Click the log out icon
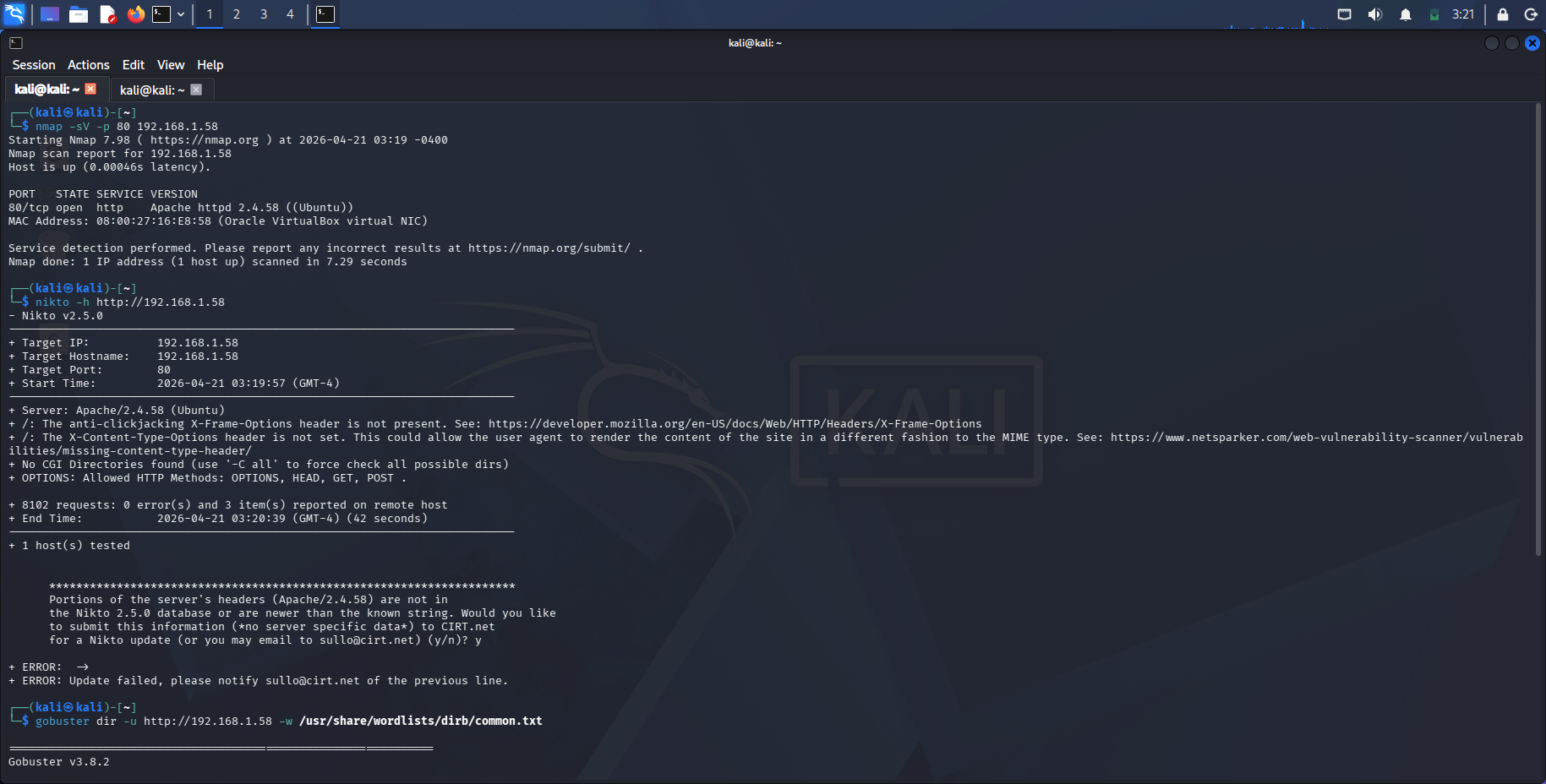The height and width of the screenshot is (784, 1546). (1531, 14)
